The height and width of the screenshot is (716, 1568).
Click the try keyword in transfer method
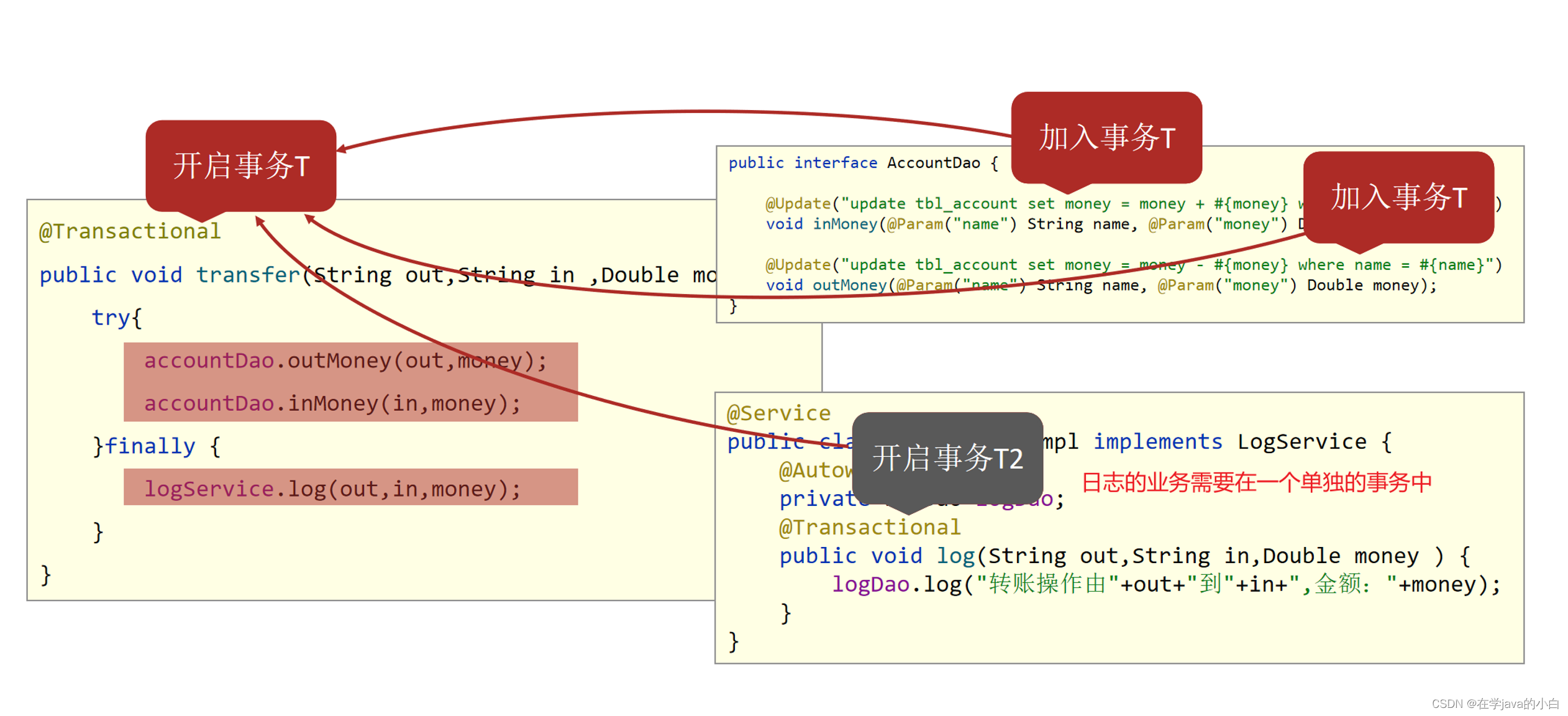111,318
